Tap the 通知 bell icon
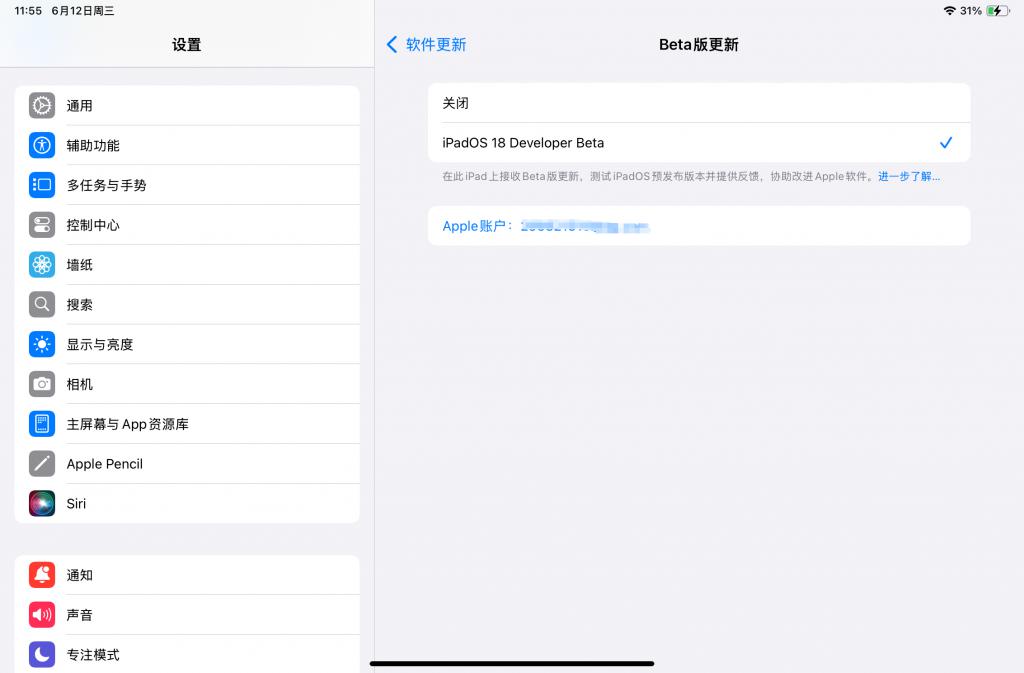Viewport: 1024px width, 673px height. coord(42,575)
